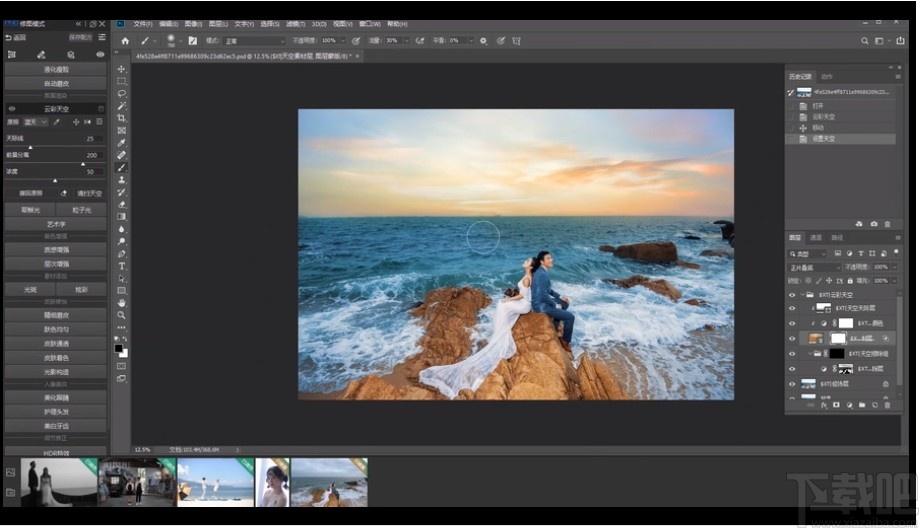Open the brush settings panel icon in options bar

tap(193, 41)
